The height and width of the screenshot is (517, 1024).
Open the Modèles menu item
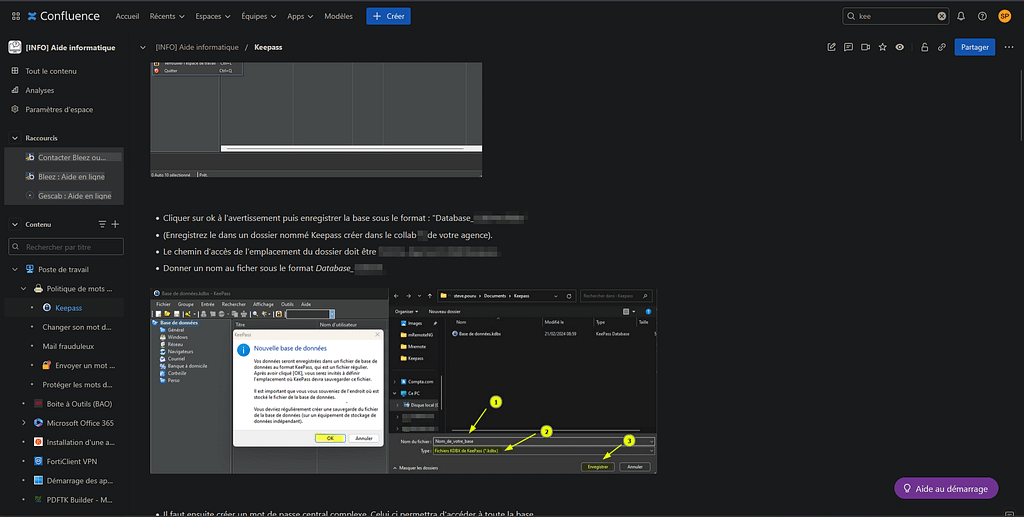click(338, 16)
